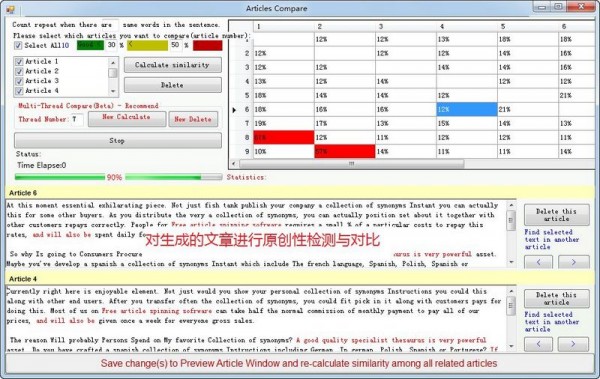600x379 pixels.
Task: Delete this article for Article 6
Action: pyautogui.click(x=556, y=215)
